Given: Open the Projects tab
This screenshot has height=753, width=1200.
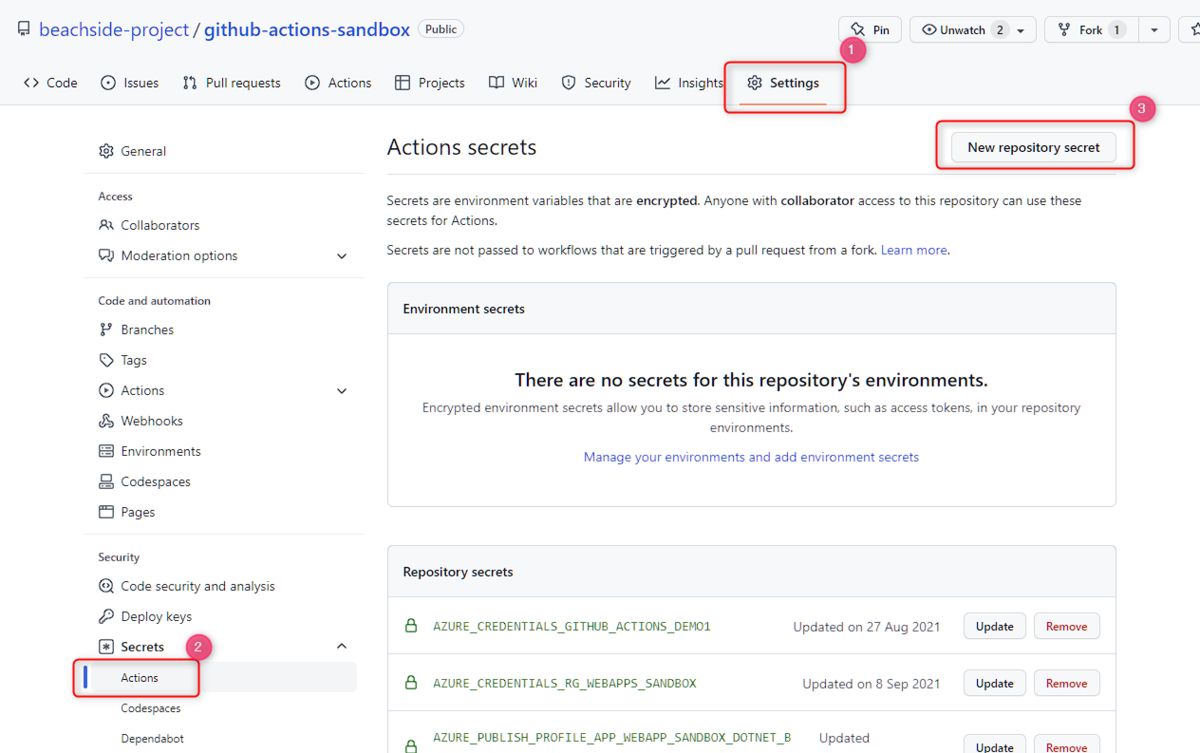Looking at the screenshot, I should [x=430, y=83].
